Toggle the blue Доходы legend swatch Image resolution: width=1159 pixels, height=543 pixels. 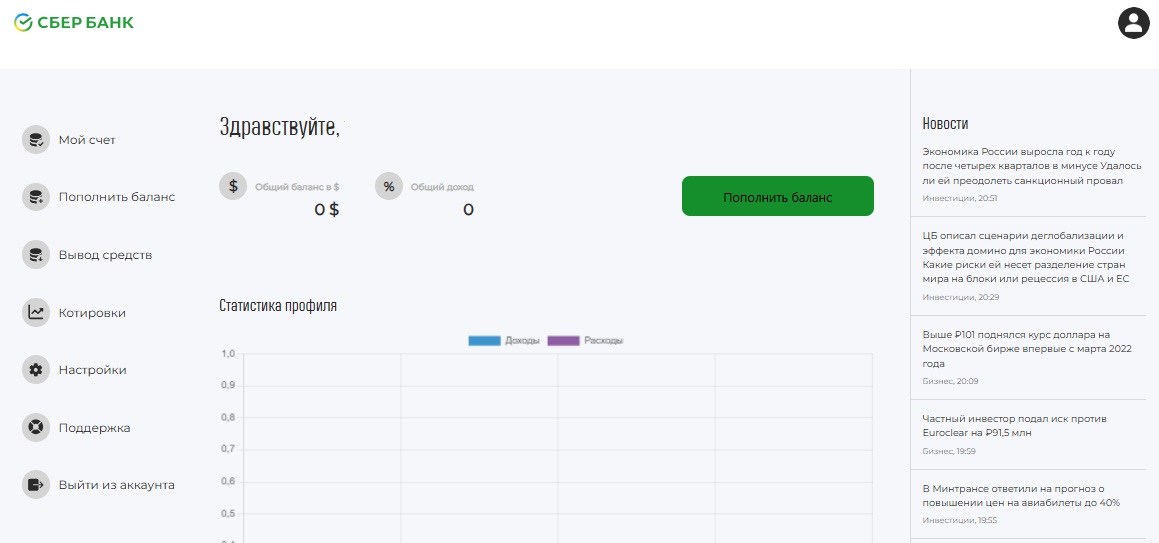coord(484,341)
